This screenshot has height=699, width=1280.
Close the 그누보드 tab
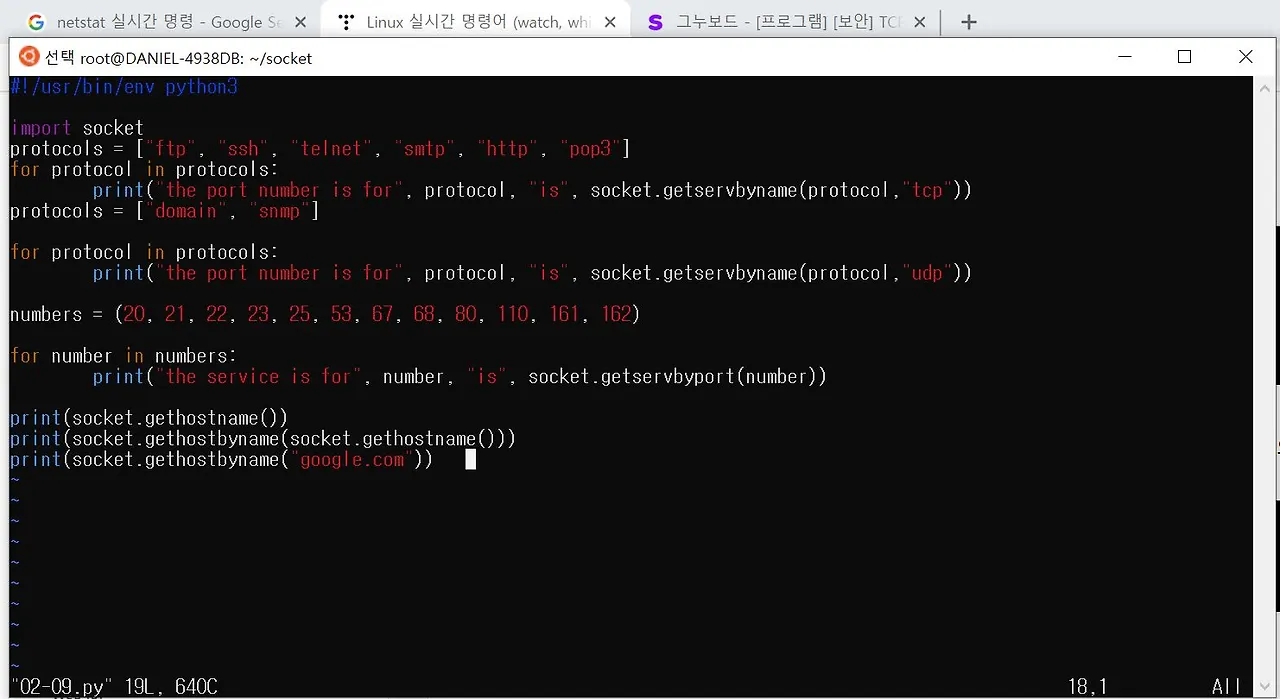click(x=920, y=22)
